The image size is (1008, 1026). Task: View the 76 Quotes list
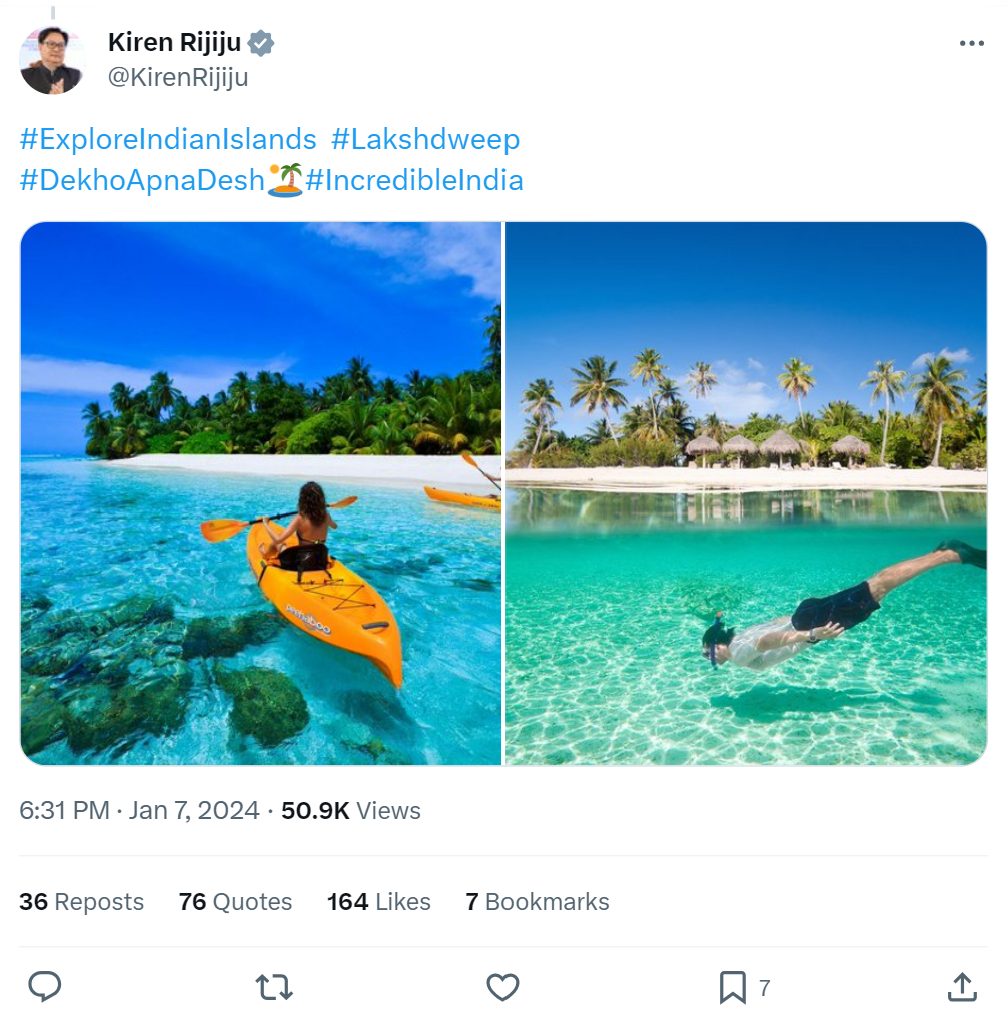[x=236, y=902]
